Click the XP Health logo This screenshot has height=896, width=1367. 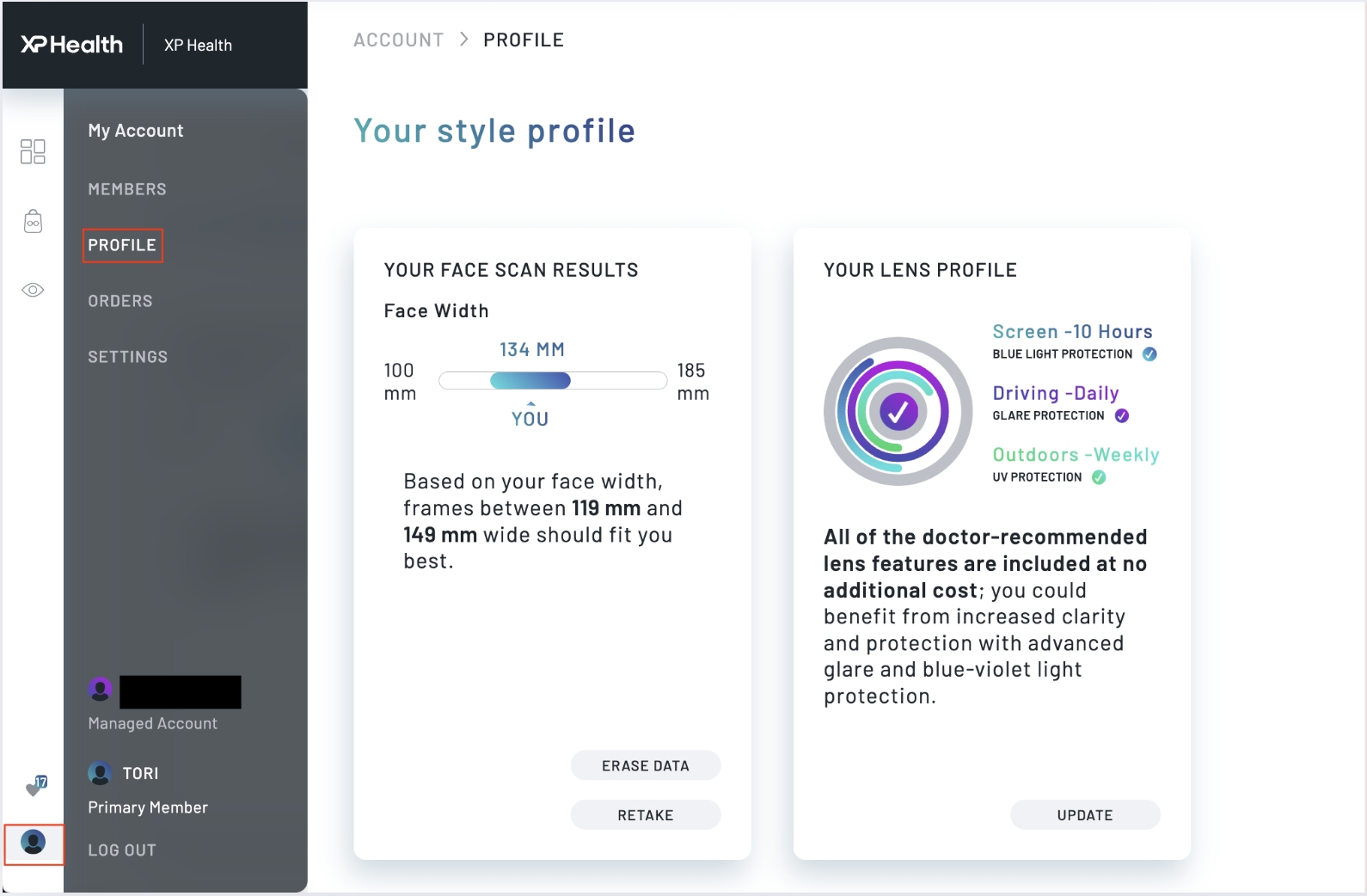[x=69, y=45]
